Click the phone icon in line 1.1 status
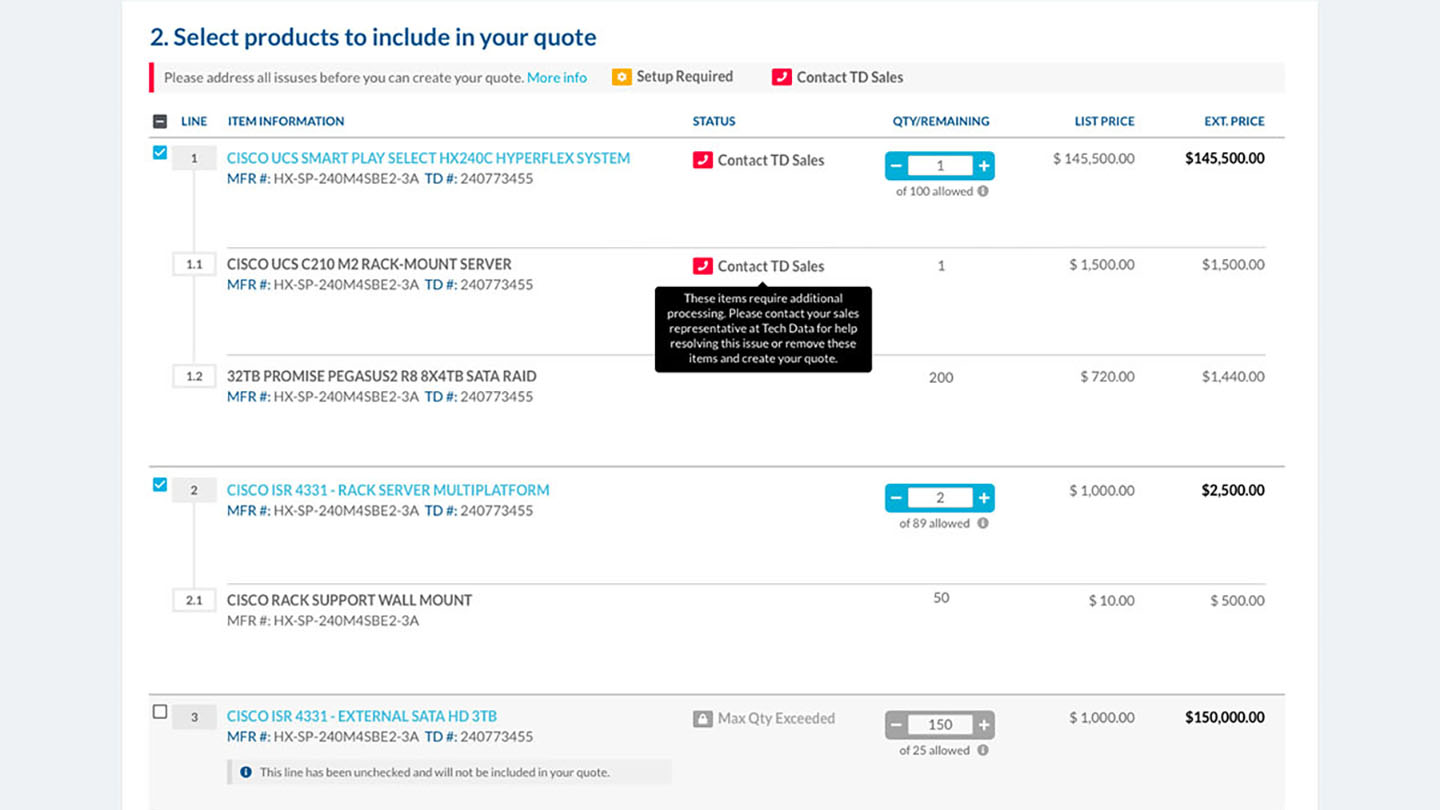Viewport: 1440px width, 810px height. click(x=702, y=266)
